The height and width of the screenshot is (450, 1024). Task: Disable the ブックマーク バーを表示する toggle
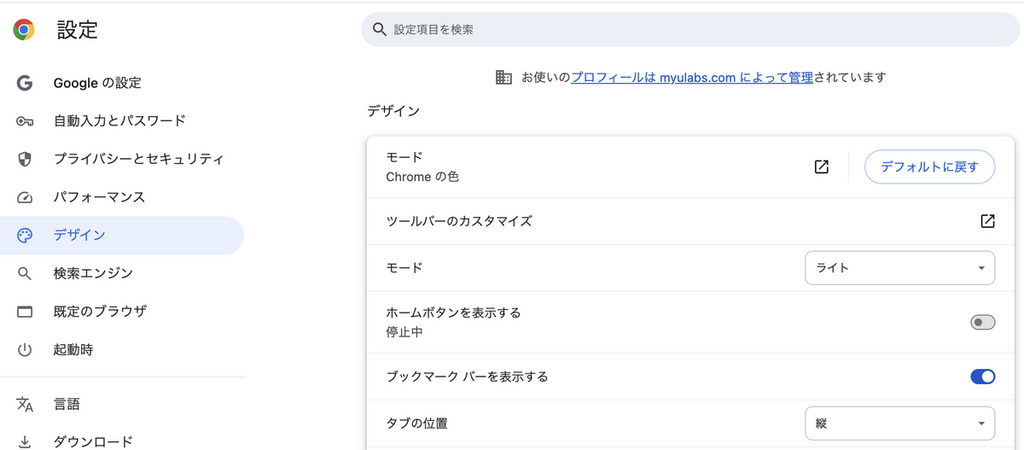click(983, 377)
